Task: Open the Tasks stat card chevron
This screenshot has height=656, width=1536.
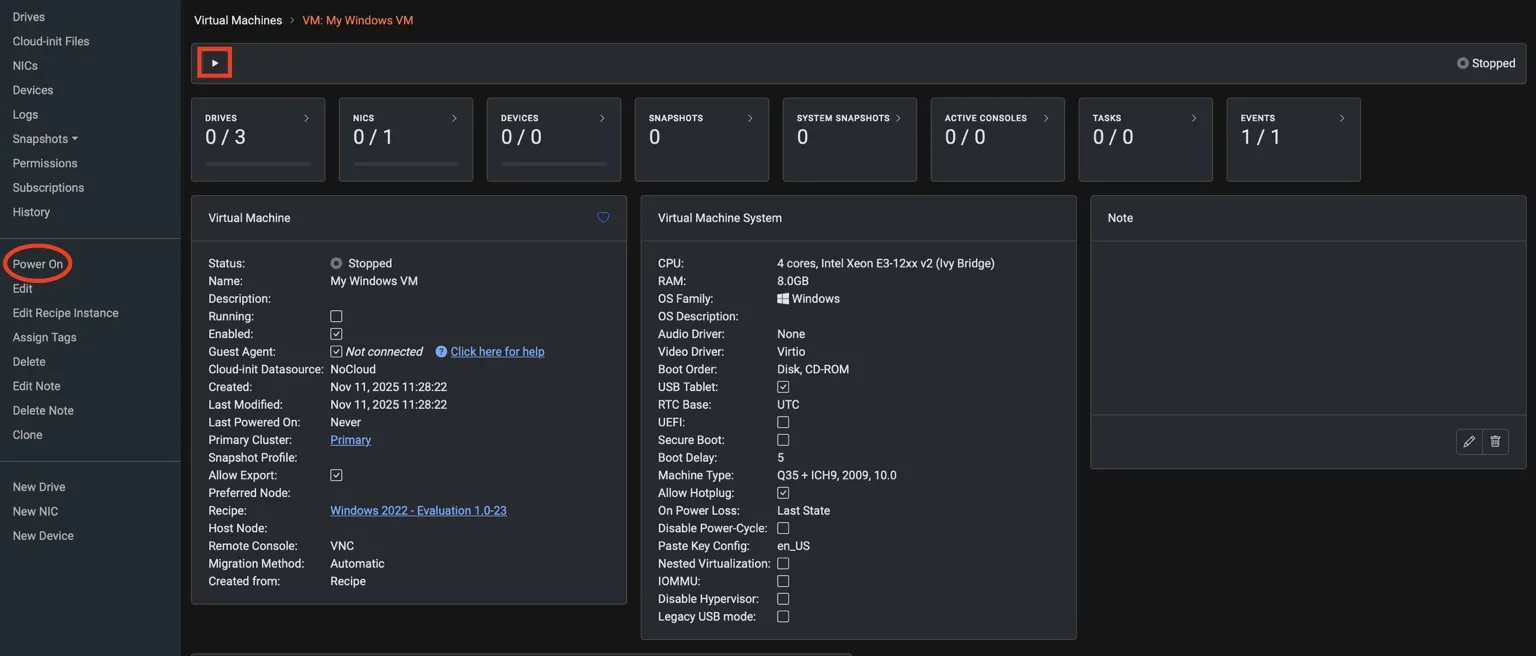Action: [x=1193, y=118]
